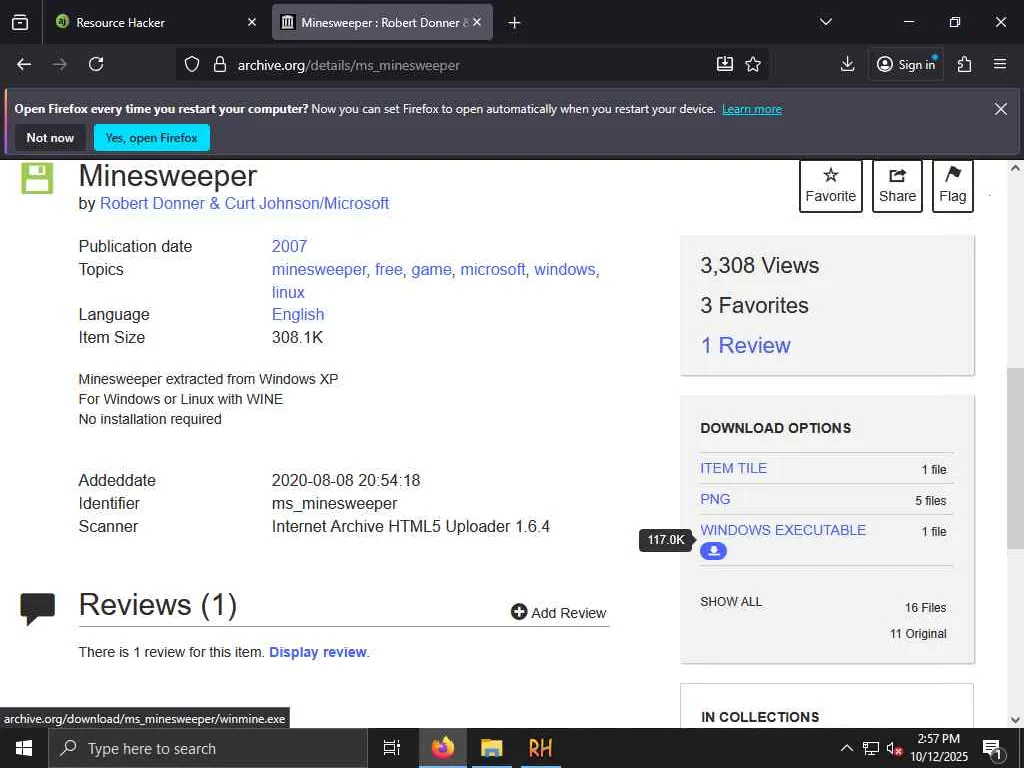The image size is (1024, 768).
Task: Show hidden tray icons chevron
Action: [846, 748]
